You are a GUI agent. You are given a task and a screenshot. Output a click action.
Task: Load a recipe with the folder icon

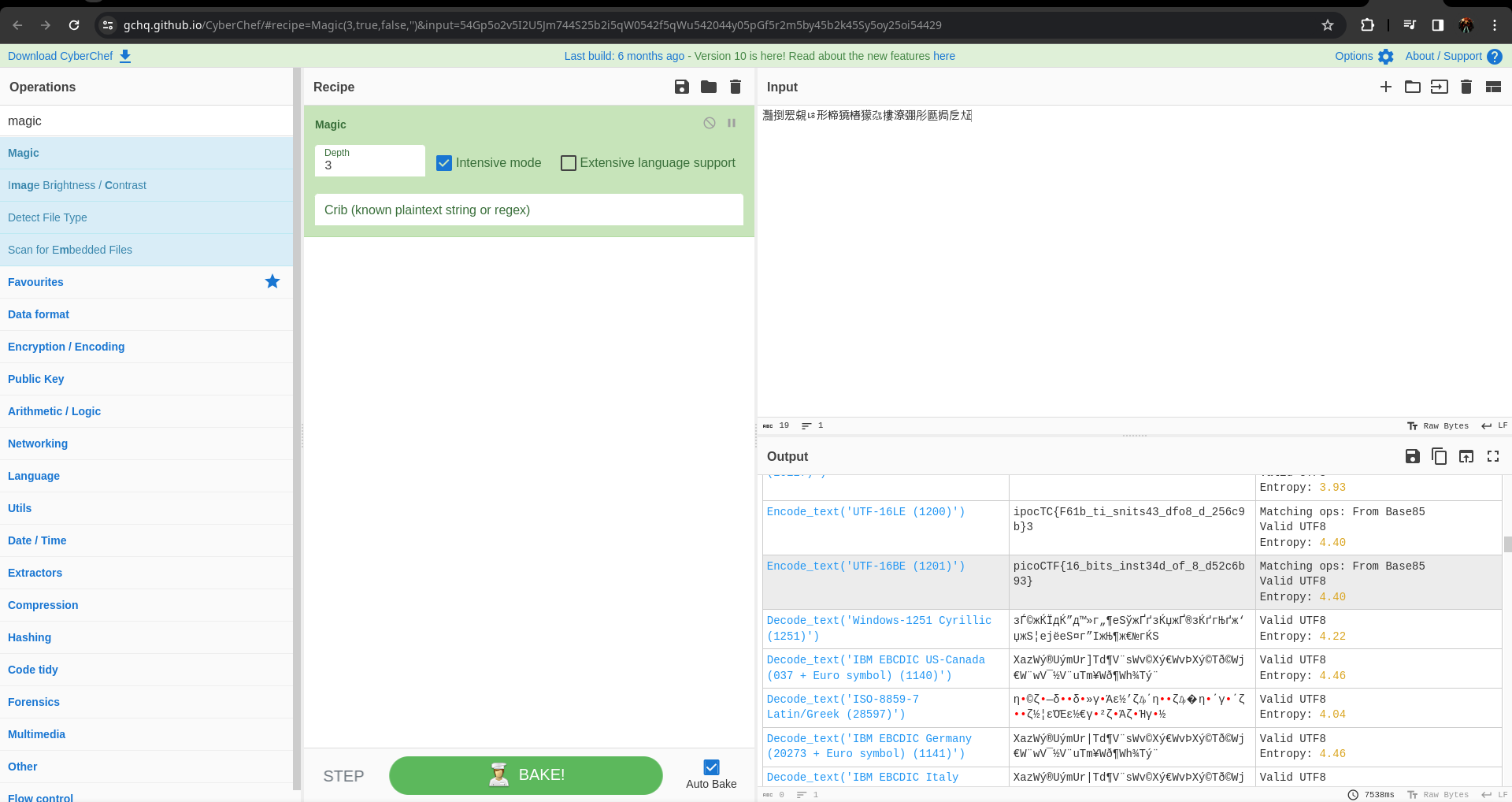pyautogui.click(x=708, y=87)
